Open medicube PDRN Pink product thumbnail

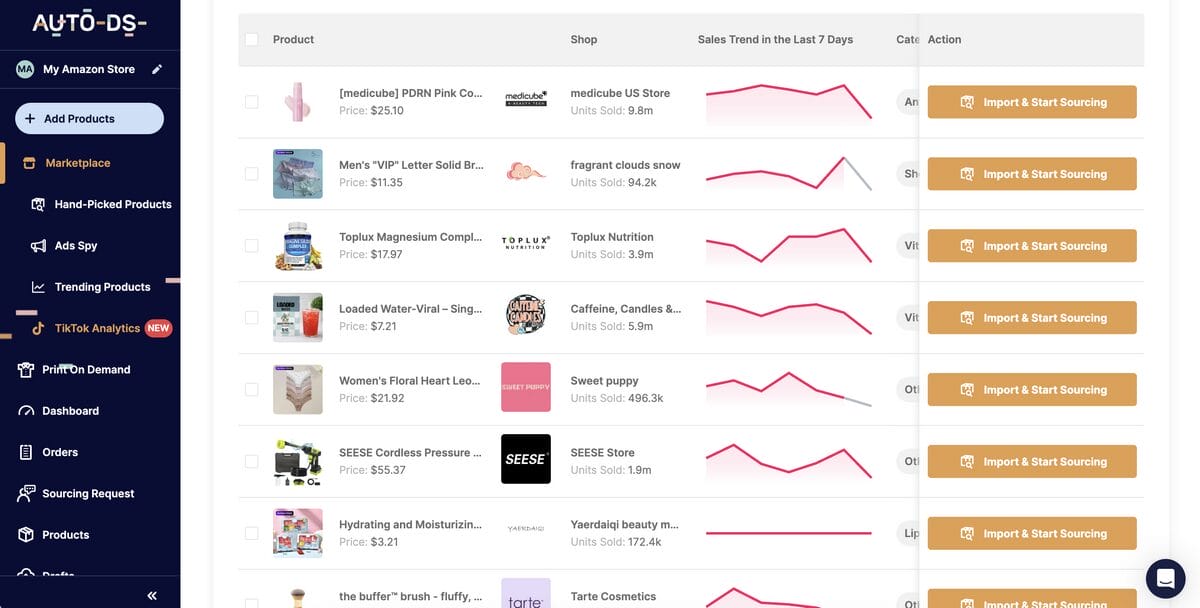[298, 102]
